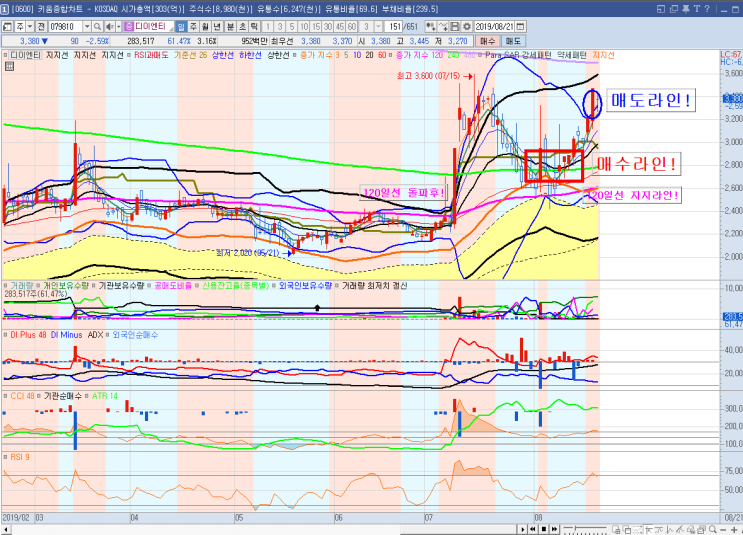Select the 틱 (tick) period toggle
Screen dimensions: 743x535
tap(254, 27)
